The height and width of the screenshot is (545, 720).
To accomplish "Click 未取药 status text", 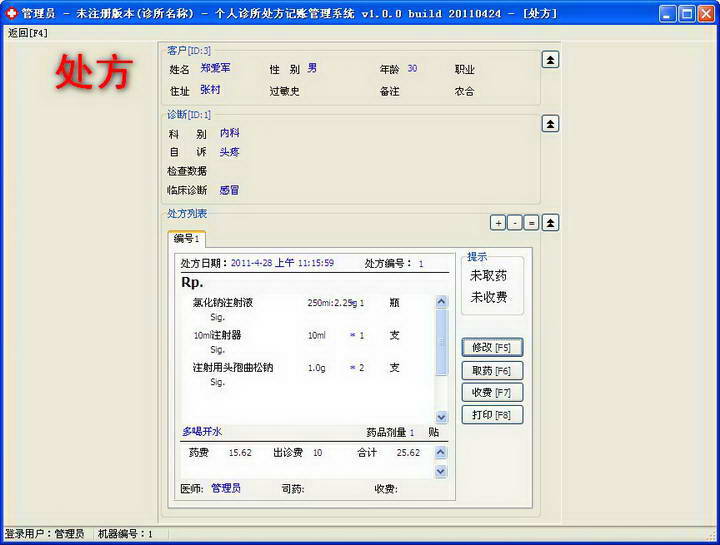I will coord(489,276).
